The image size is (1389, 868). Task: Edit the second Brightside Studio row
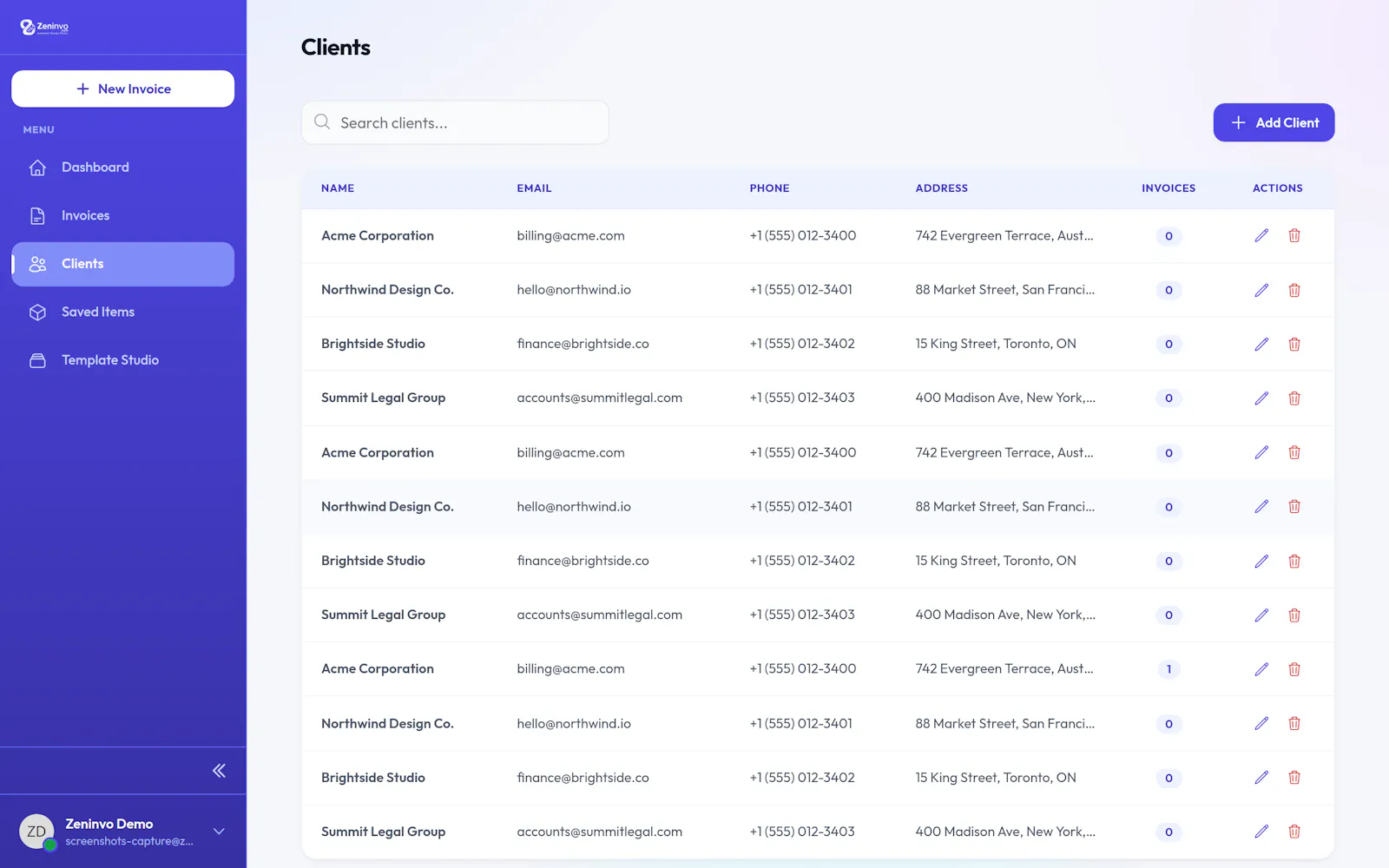click(1261, 561)
